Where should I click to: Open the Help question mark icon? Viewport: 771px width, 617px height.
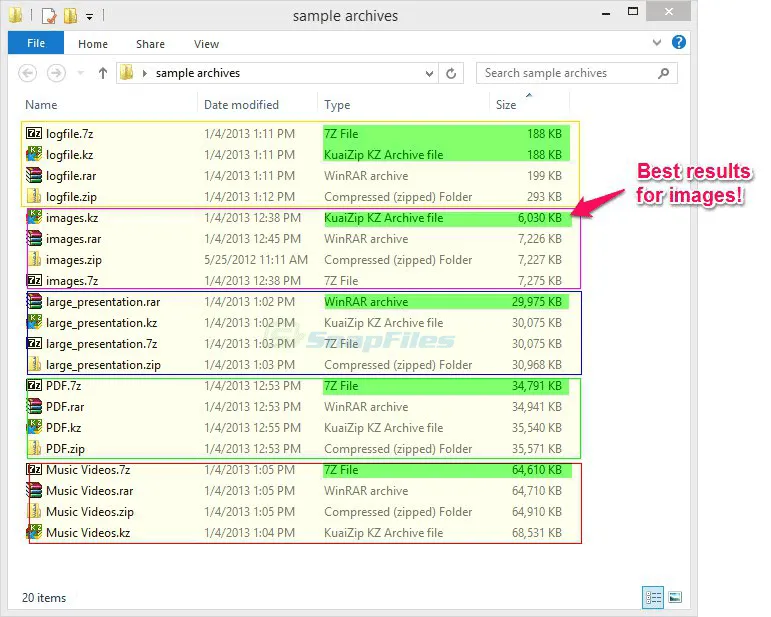click(679, 43)
